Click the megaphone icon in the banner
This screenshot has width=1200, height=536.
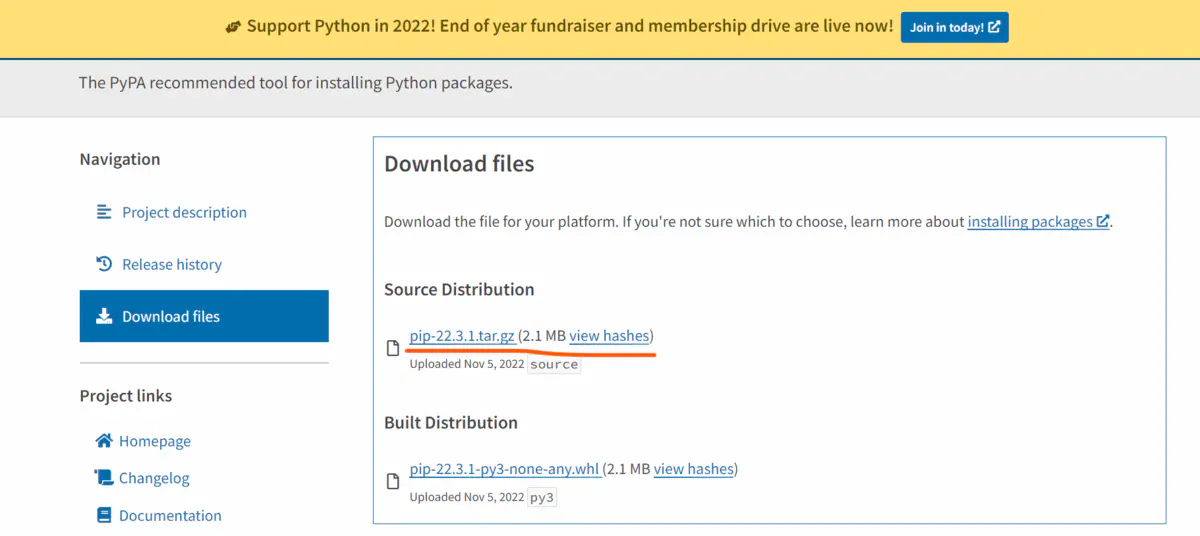click(234, 27)
